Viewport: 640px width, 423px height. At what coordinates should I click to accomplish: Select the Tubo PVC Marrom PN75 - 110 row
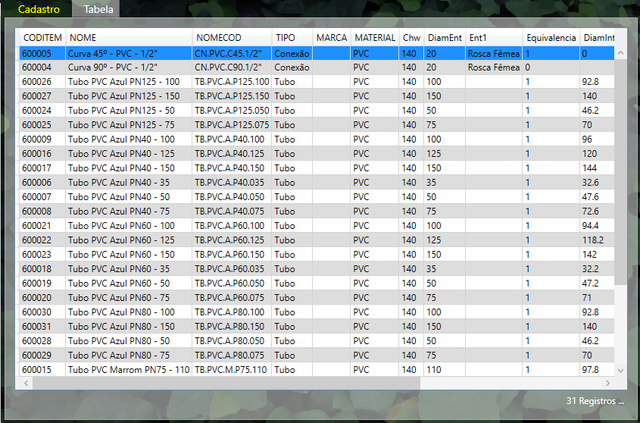pos(127,369)
